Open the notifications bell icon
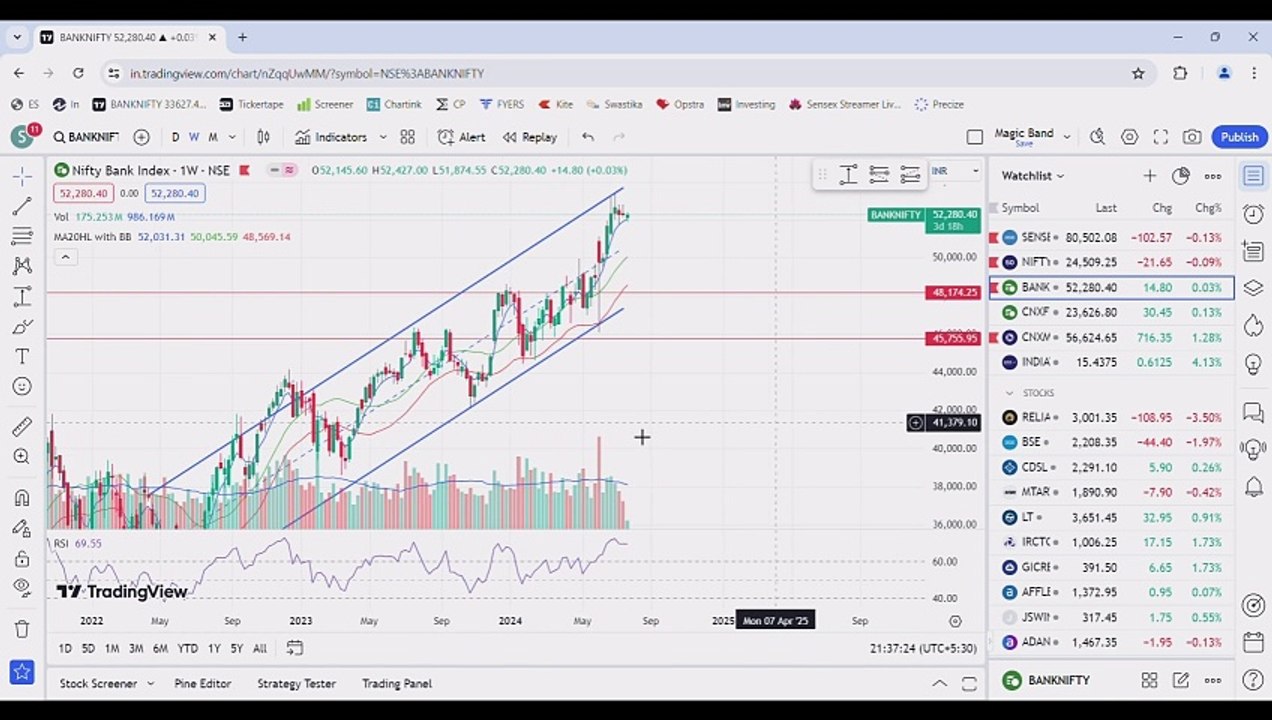Viewport: 1272px width, 720px height. [1253, 487]
